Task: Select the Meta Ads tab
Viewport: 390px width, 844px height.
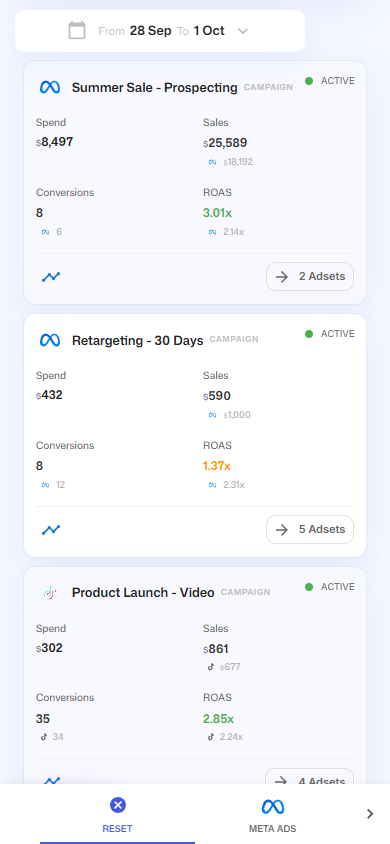Action: coord(272,815)
